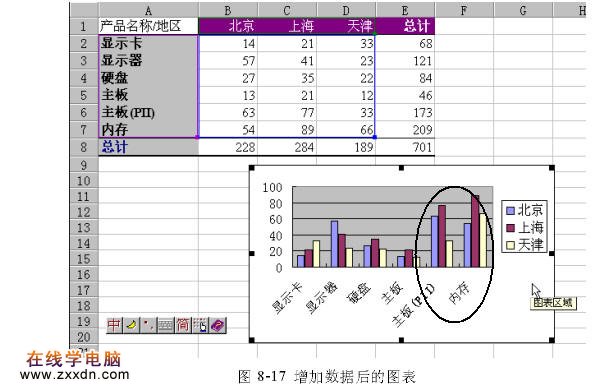
Task: Select column E header
Action: pos(405,10)
